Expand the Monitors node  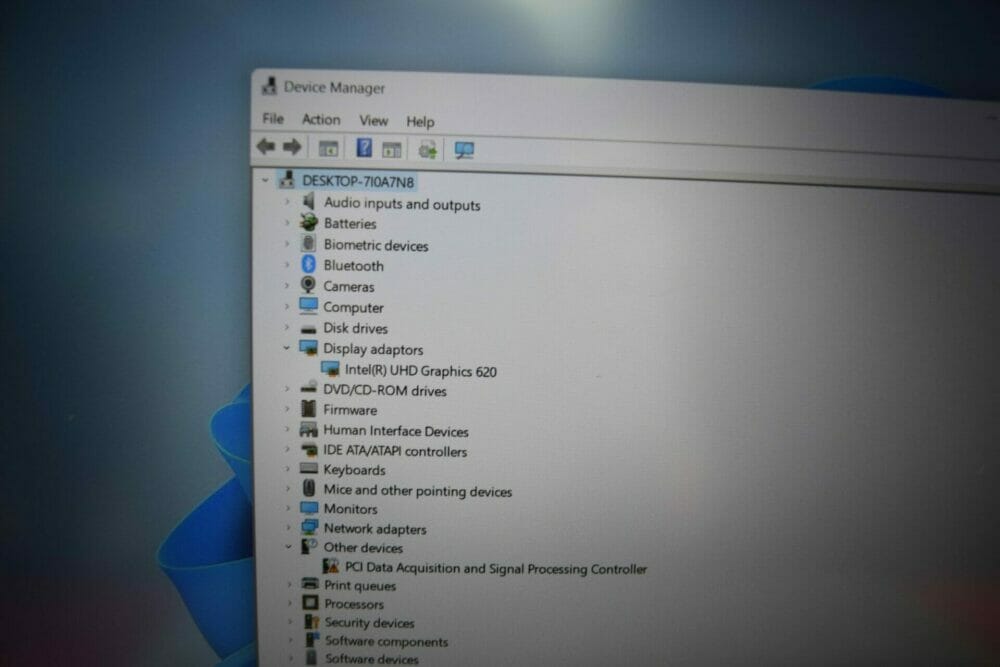pyautogui.click(x=288, y=508)
